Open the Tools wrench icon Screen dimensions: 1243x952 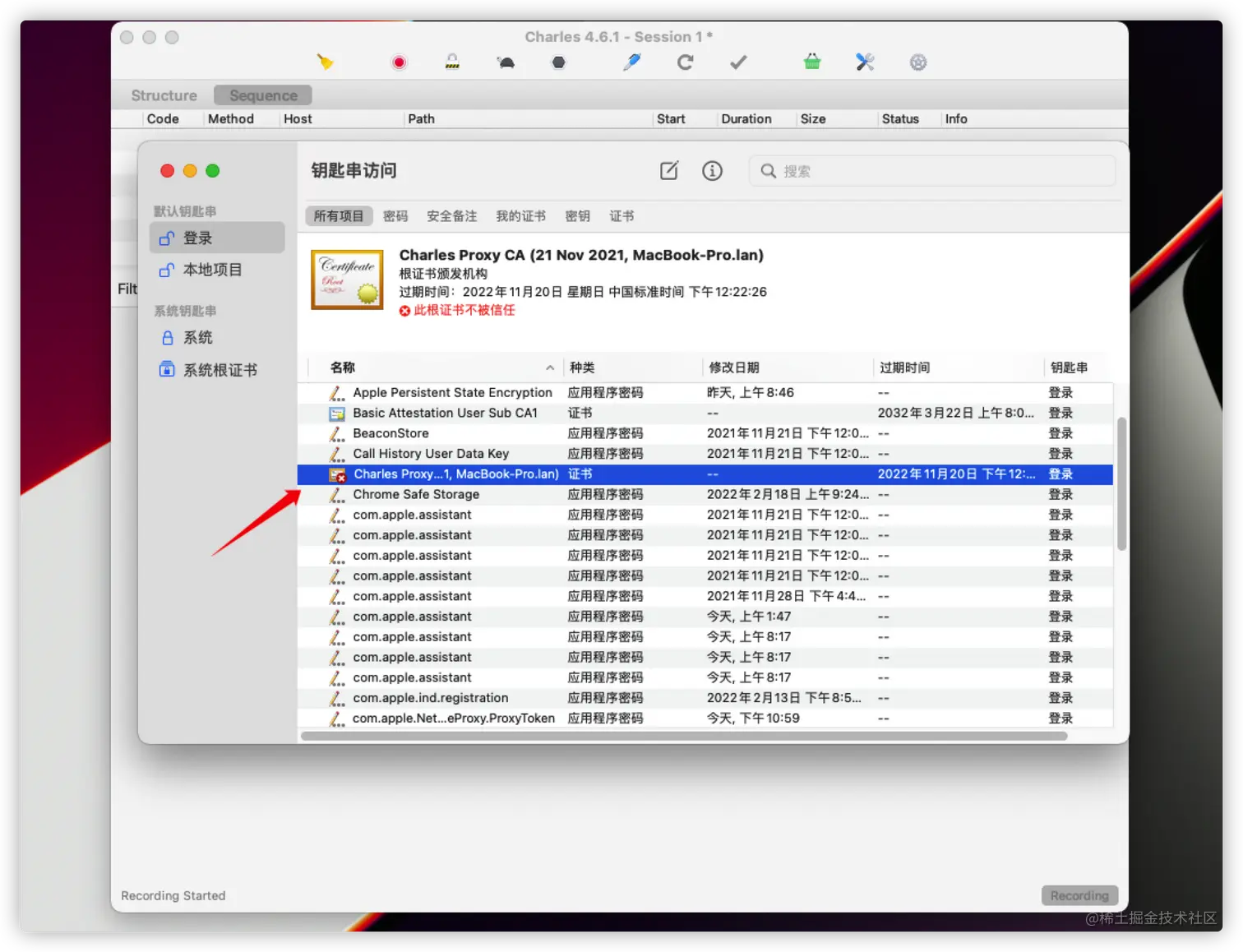865,62
